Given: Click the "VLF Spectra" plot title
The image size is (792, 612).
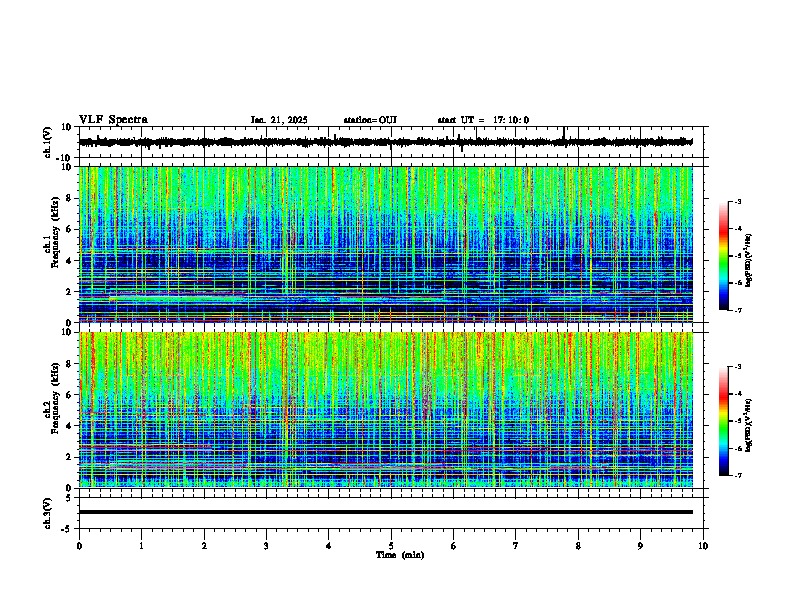Looking at the screenshot, I should tap(113, 120).
